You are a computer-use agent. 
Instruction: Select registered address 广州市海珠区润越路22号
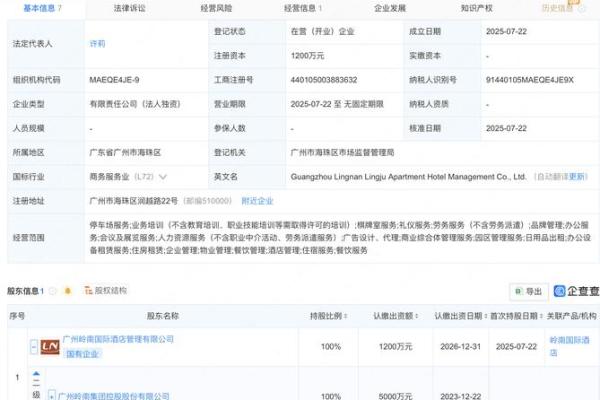click(x=134, y=201)
